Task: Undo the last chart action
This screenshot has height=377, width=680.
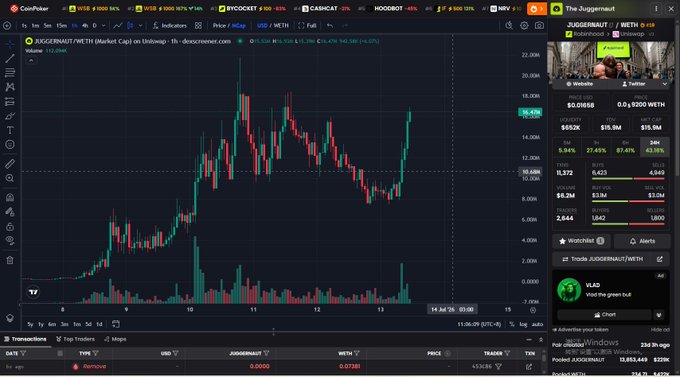Action: (330, 26)
